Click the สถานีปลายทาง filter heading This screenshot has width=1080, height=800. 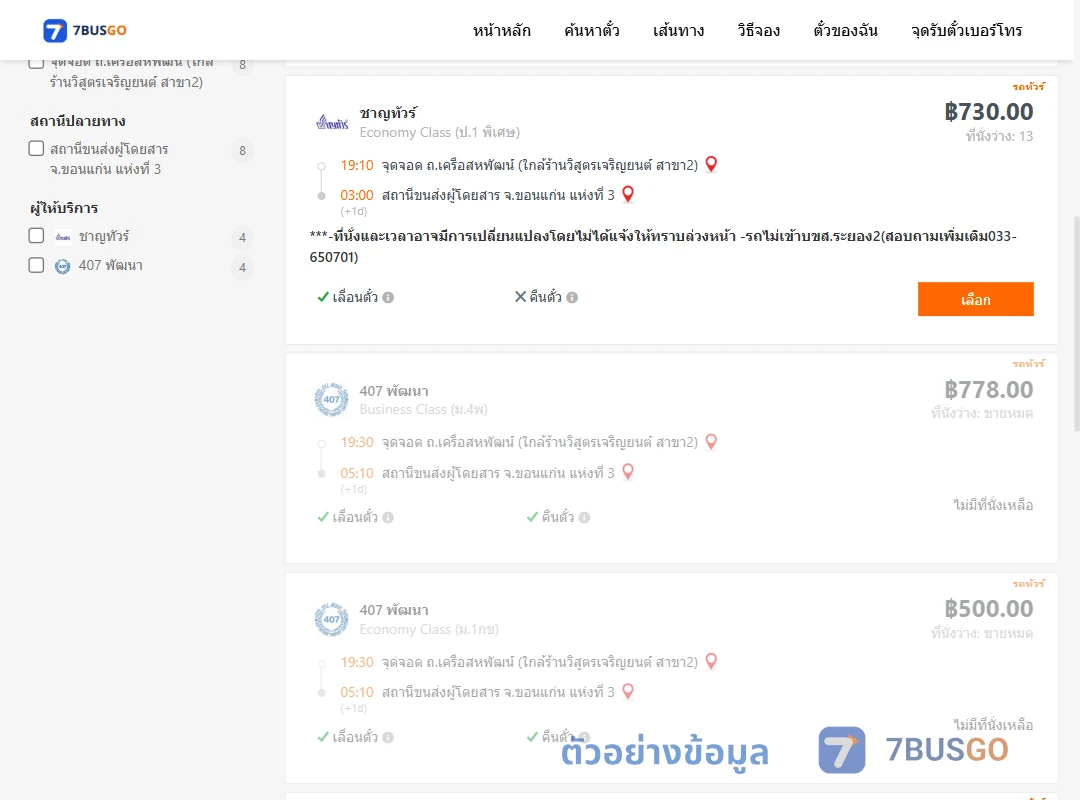(78, 121)
